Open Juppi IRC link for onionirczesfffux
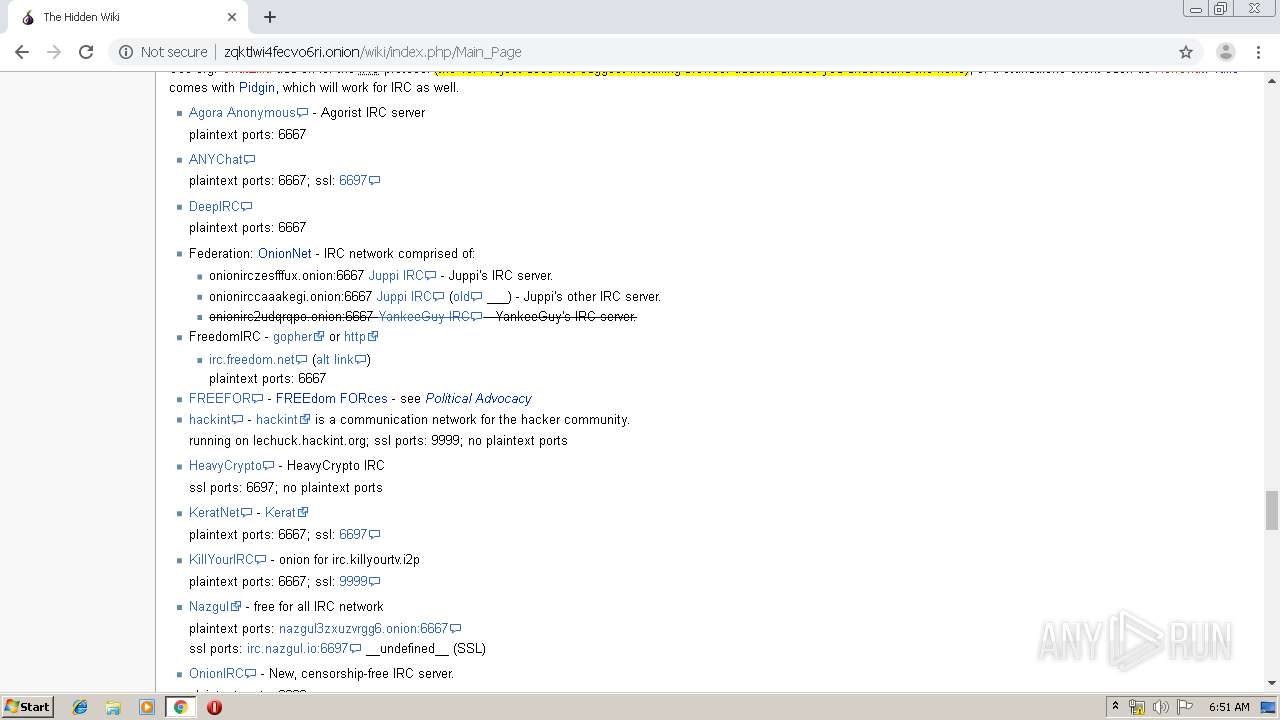 pyautogui.click(x=402, y=276)
